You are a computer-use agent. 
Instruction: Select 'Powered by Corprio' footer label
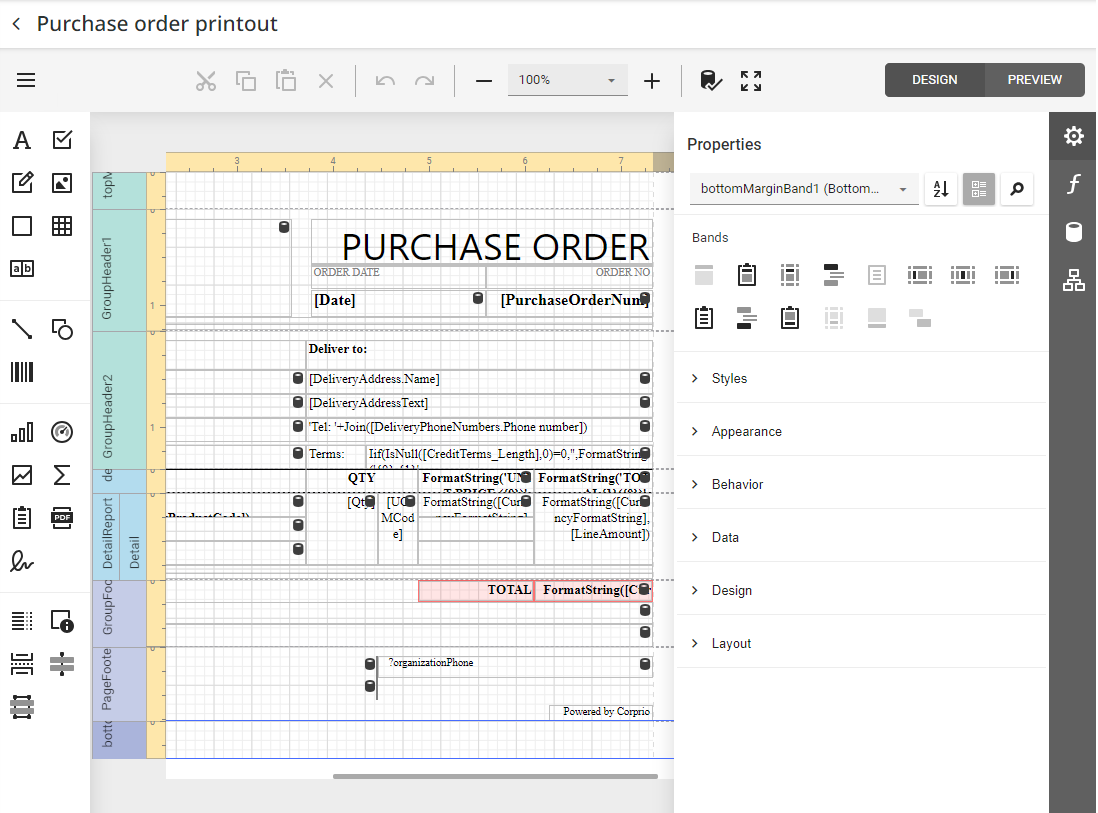point(601,712)
